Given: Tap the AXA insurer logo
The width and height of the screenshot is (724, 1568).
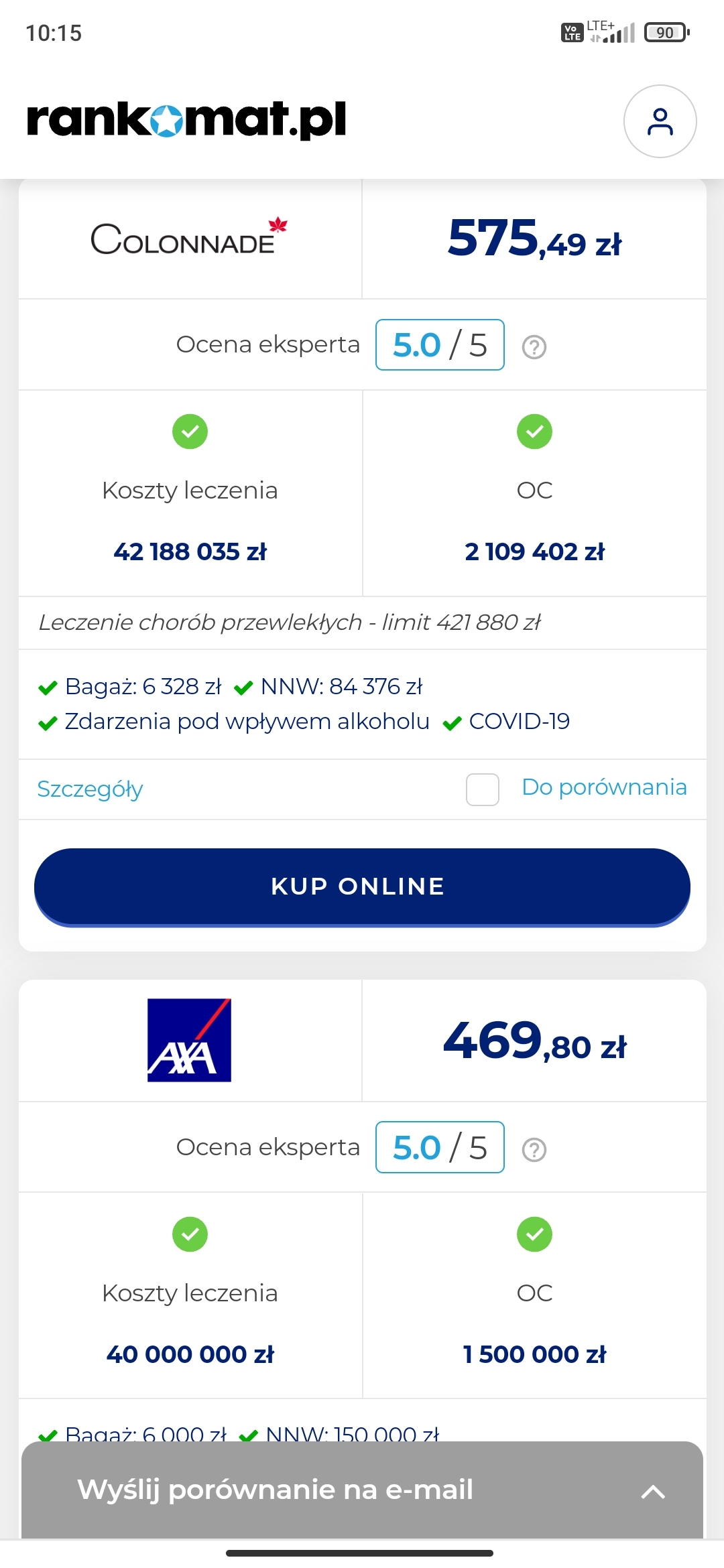Looking at the screenshot, I should [189, 1039].
